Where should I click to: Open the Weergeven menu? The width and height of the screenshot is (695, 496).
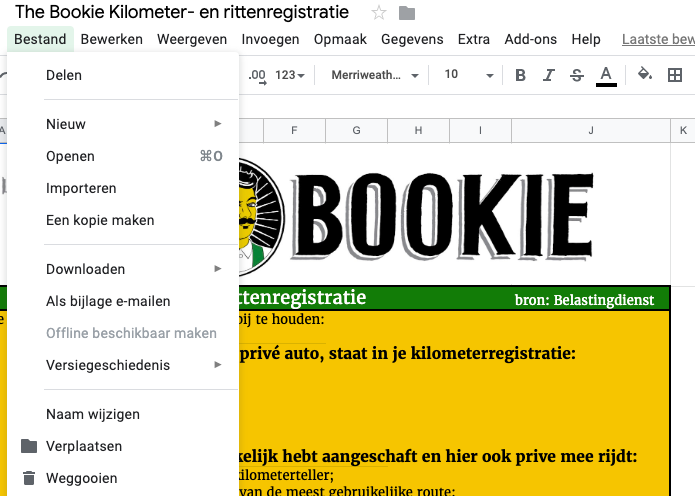192,39
